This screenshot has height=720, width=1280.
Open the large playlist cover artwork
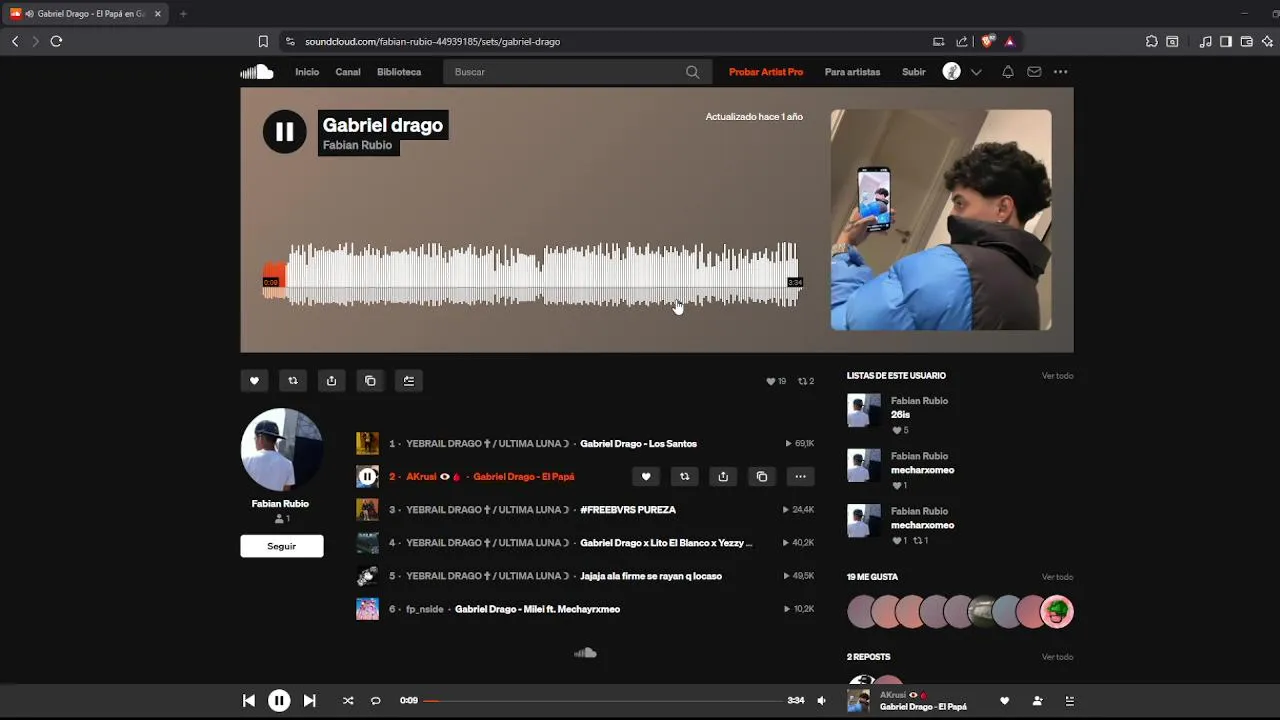pyautogui.click(x=941, y=220)
